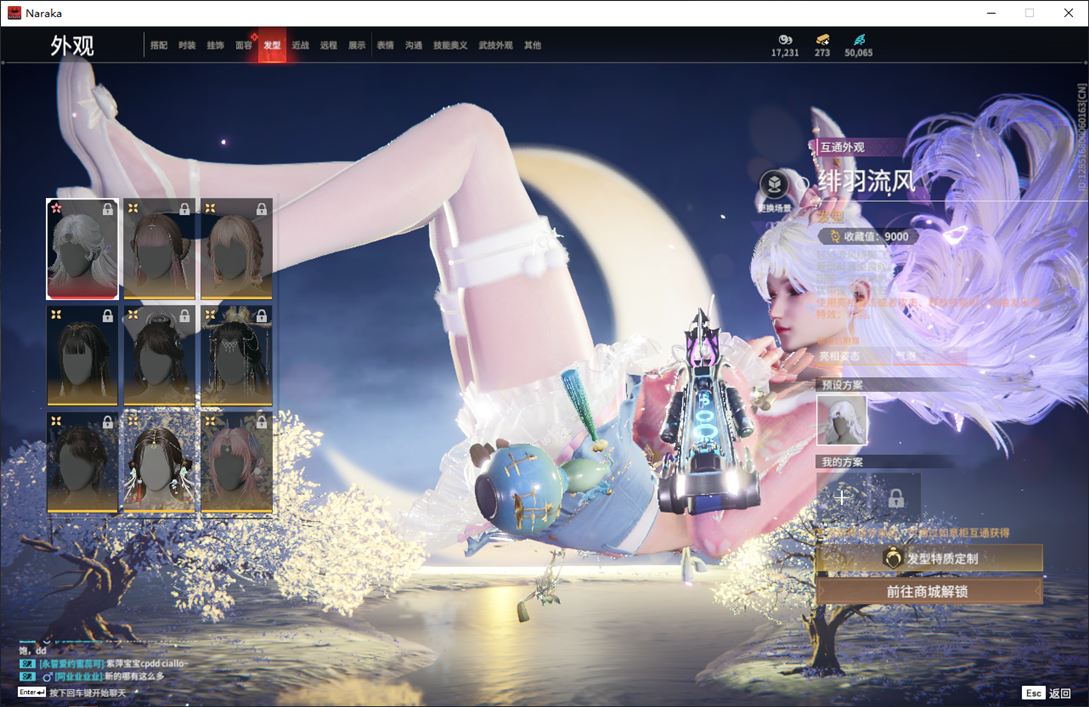Screen dimensions: 1089x707
Task: Click the gold ticket icon above 273
Action: tap(822, 40)
